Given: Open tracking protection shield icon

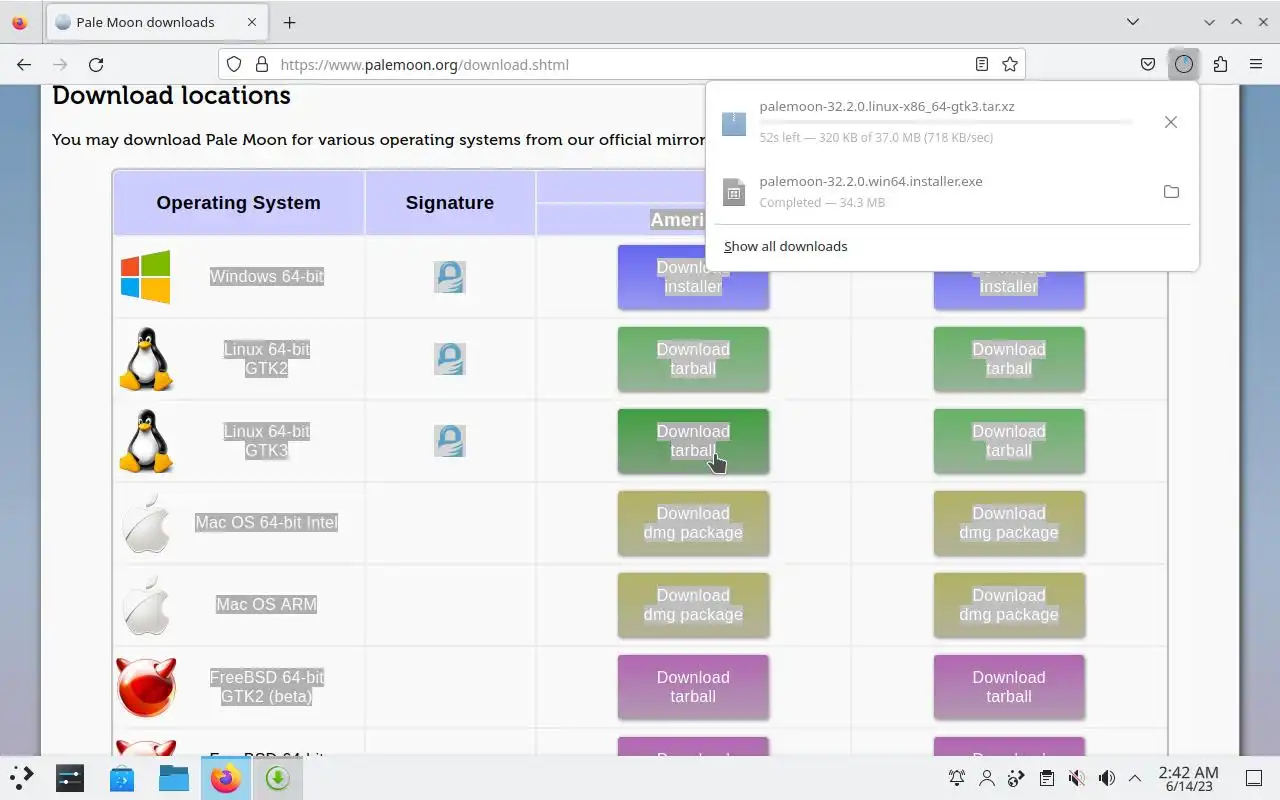Looking at the screenshot, I should tap(234, 64).
